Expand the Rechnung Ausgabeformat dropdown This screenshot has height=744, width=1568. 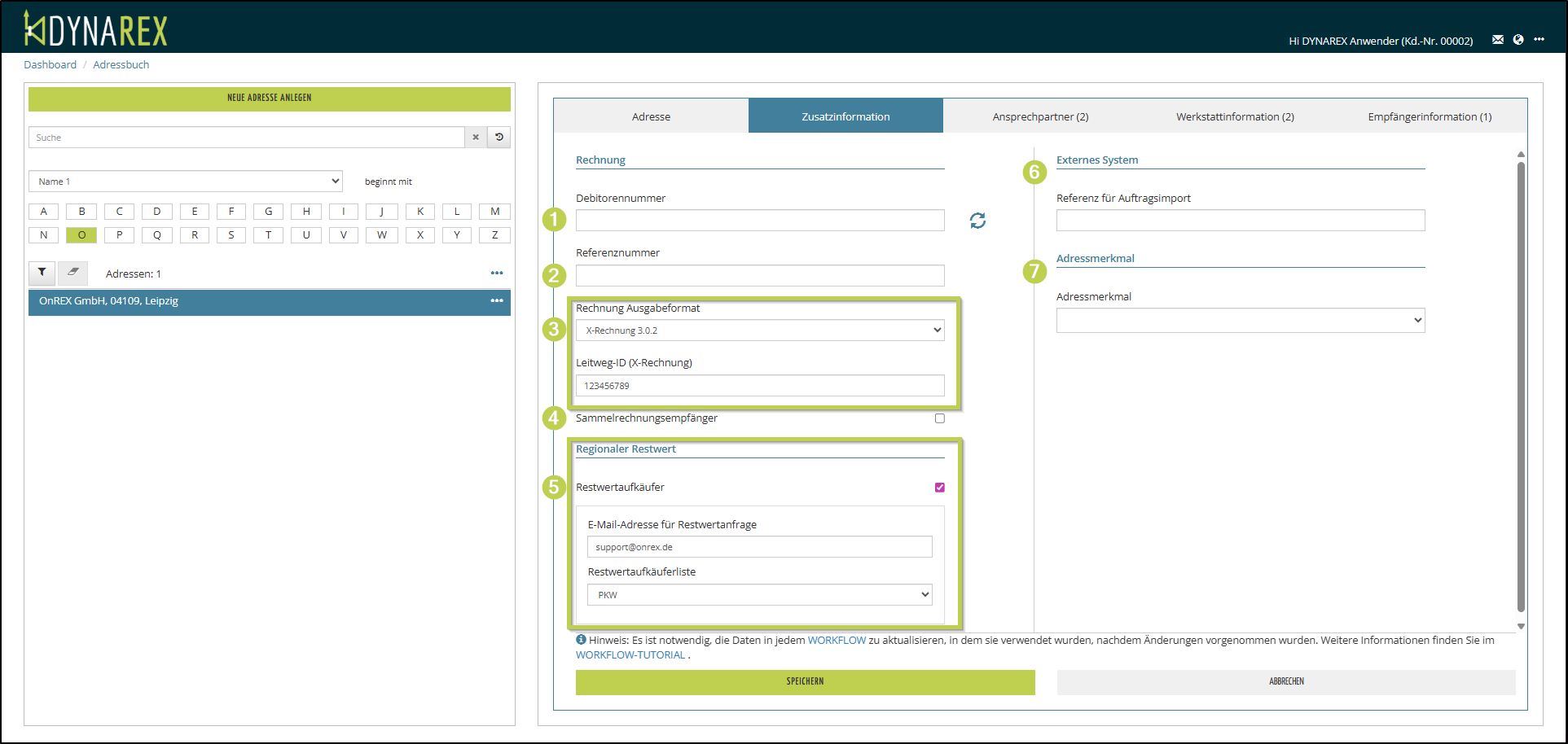click(x=759, y=330)
